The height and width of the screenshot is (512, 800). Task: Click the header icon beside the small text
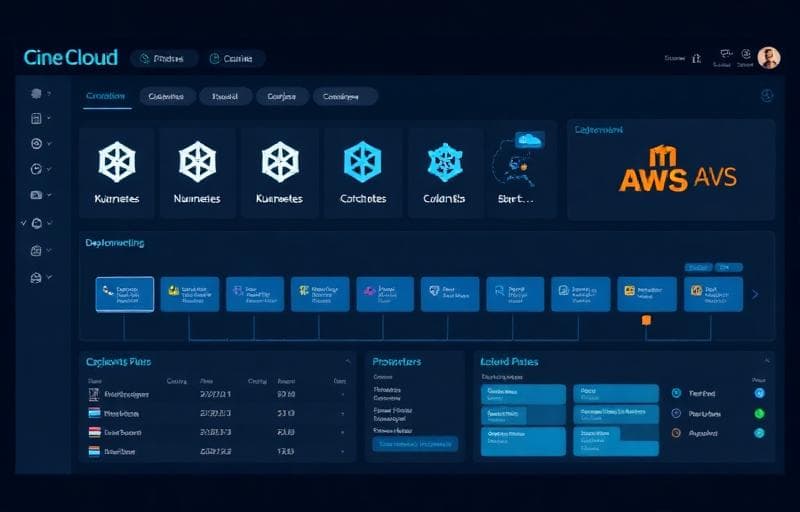point(696,59)
